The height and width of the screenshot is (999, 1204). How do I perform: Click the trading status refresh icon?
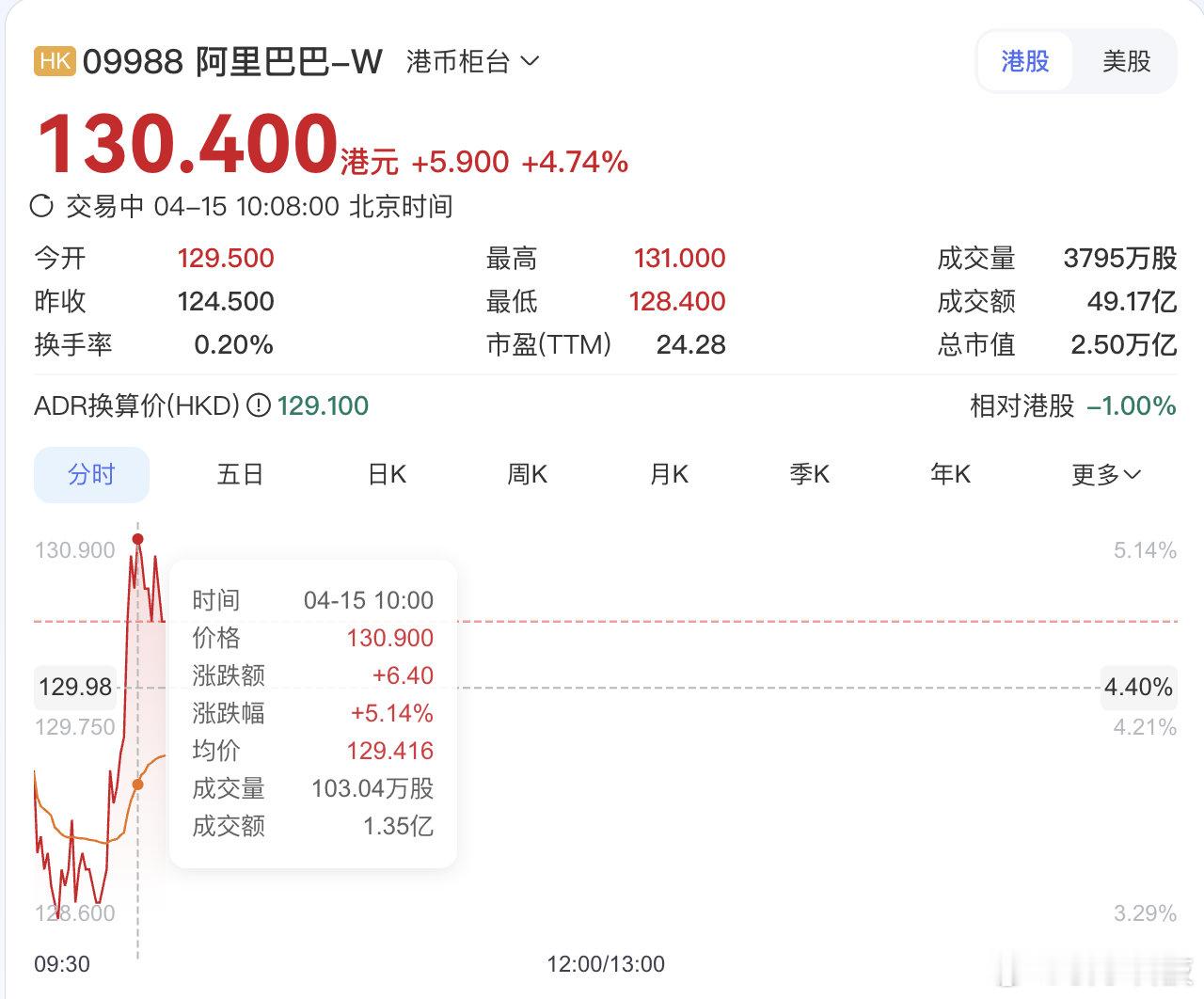click(40, 205)
